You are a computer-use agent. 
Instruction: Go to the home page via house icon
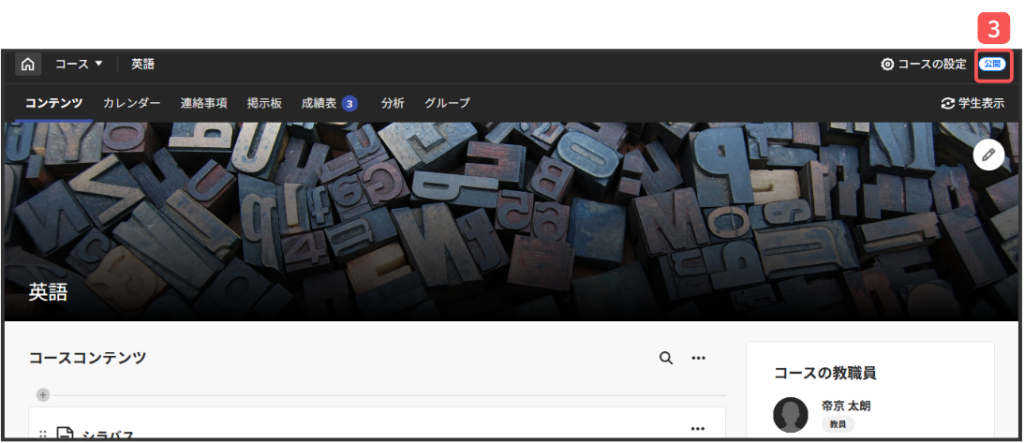pyautogui.click(x=28, y=64)
